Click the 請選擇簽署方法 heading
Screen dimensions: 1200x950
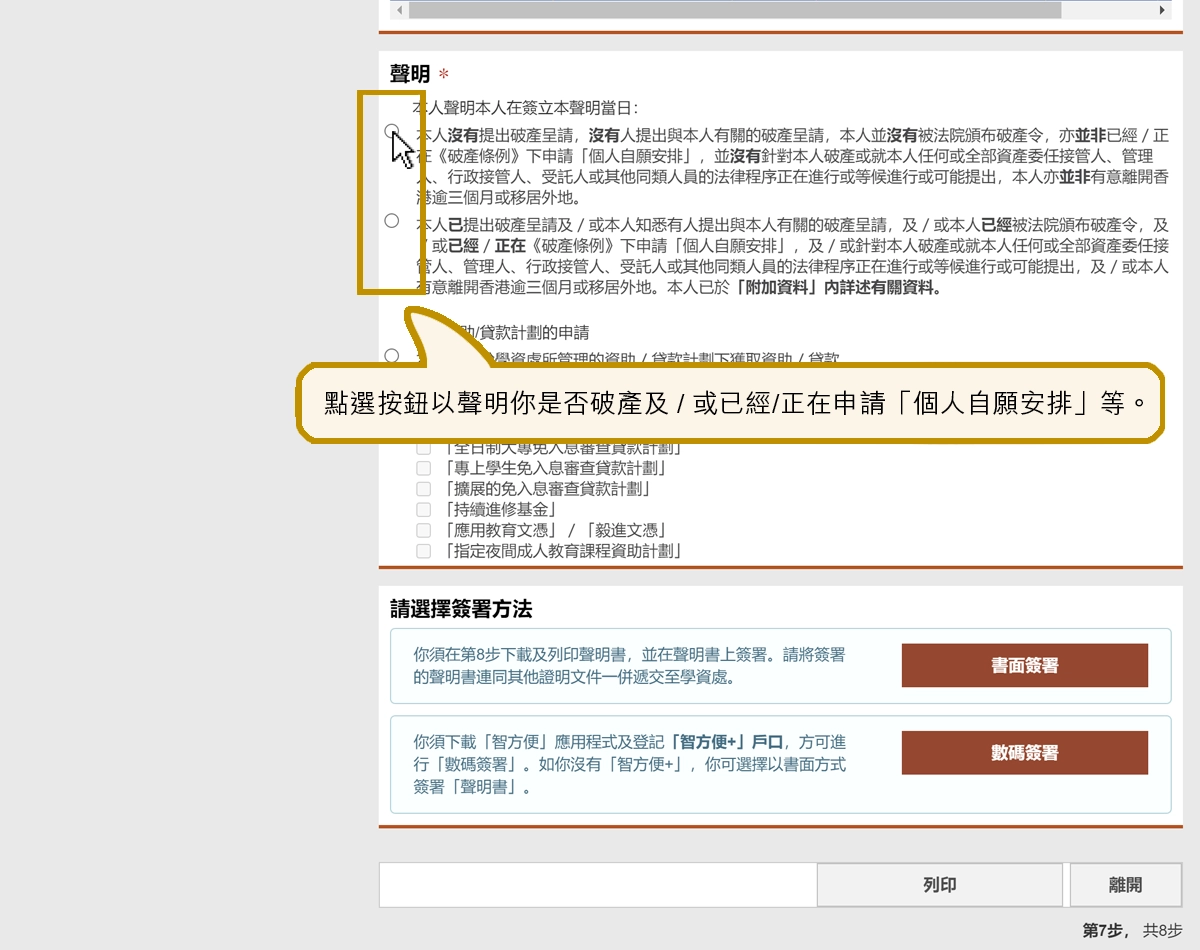[461, 609]
